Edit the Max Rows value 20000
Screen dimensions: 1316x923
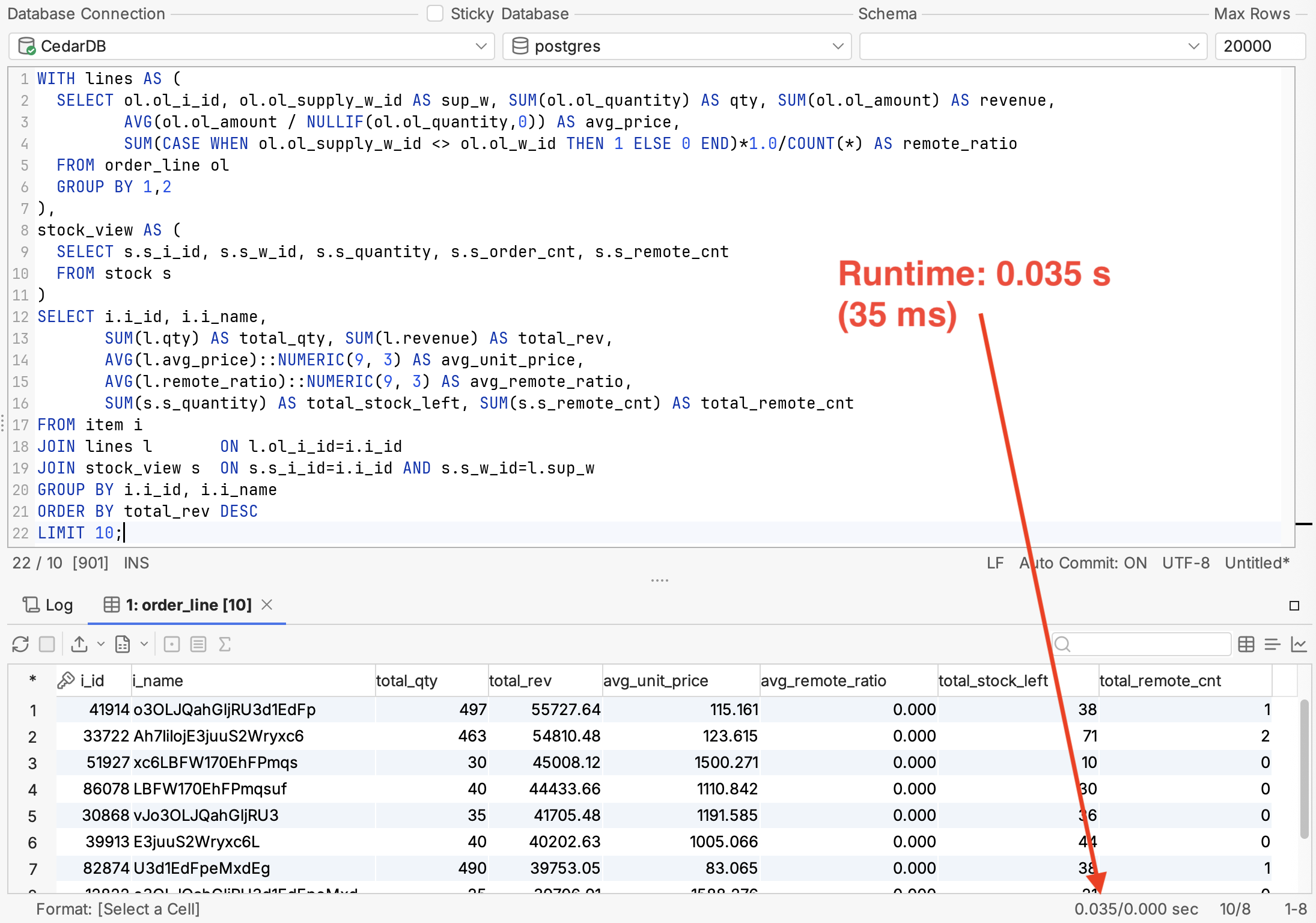(x=1260, y=46)
